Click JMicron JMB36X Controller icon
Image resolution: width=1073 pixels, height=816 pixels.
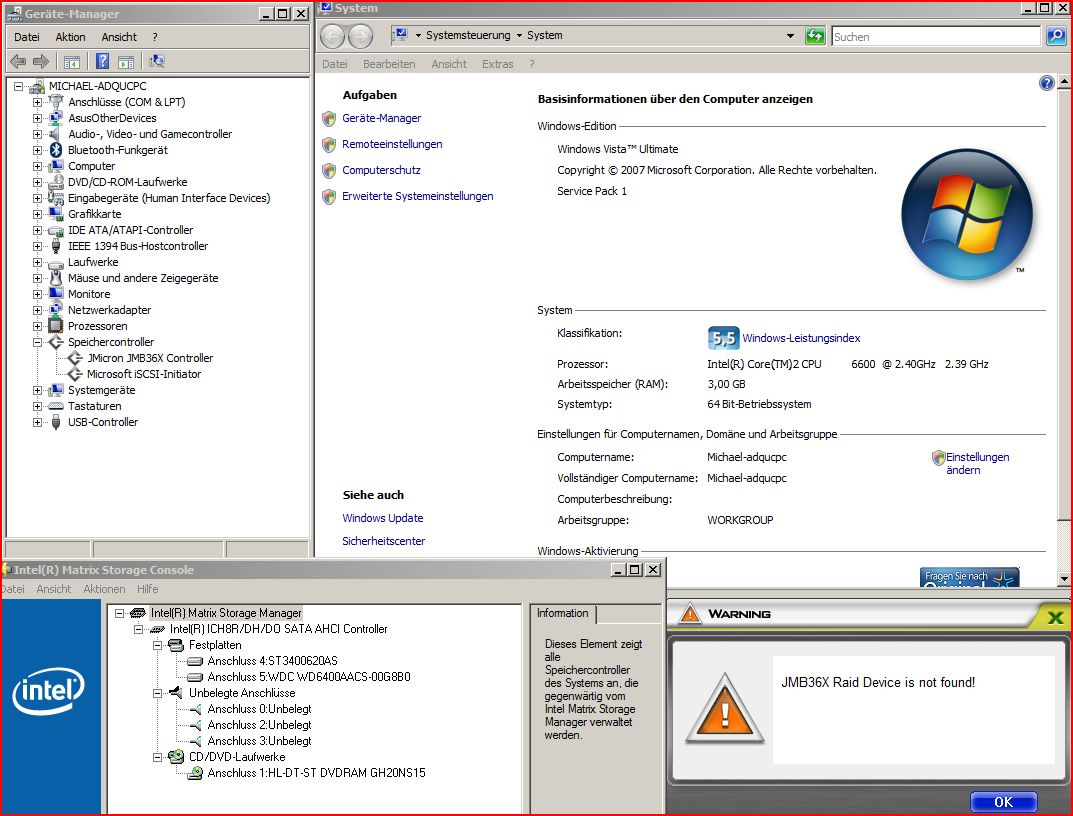pyautogui.click(x=75, y=358)
